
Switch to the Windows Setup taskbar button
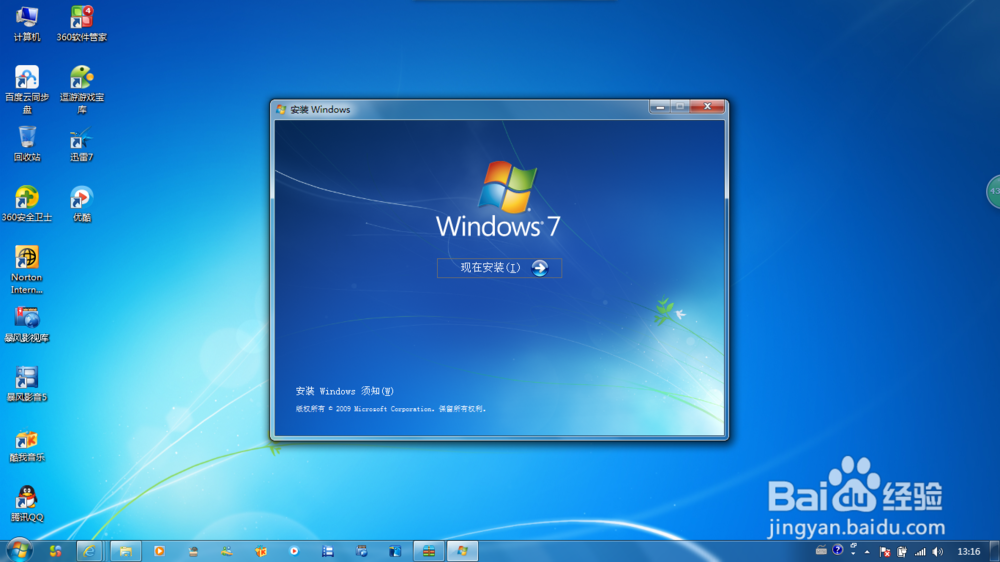tap(462, 551)
